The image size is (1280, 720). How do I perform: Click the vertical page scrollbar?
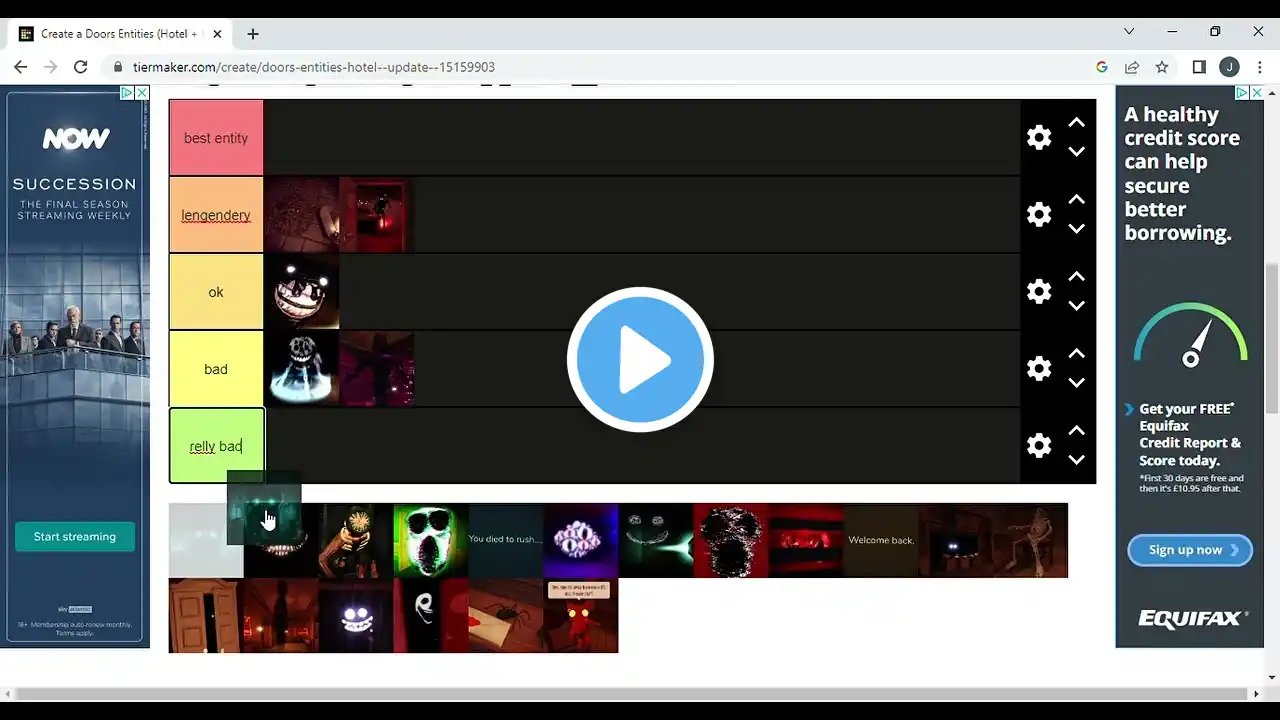pyautogui.click(x=1272, y=338)
